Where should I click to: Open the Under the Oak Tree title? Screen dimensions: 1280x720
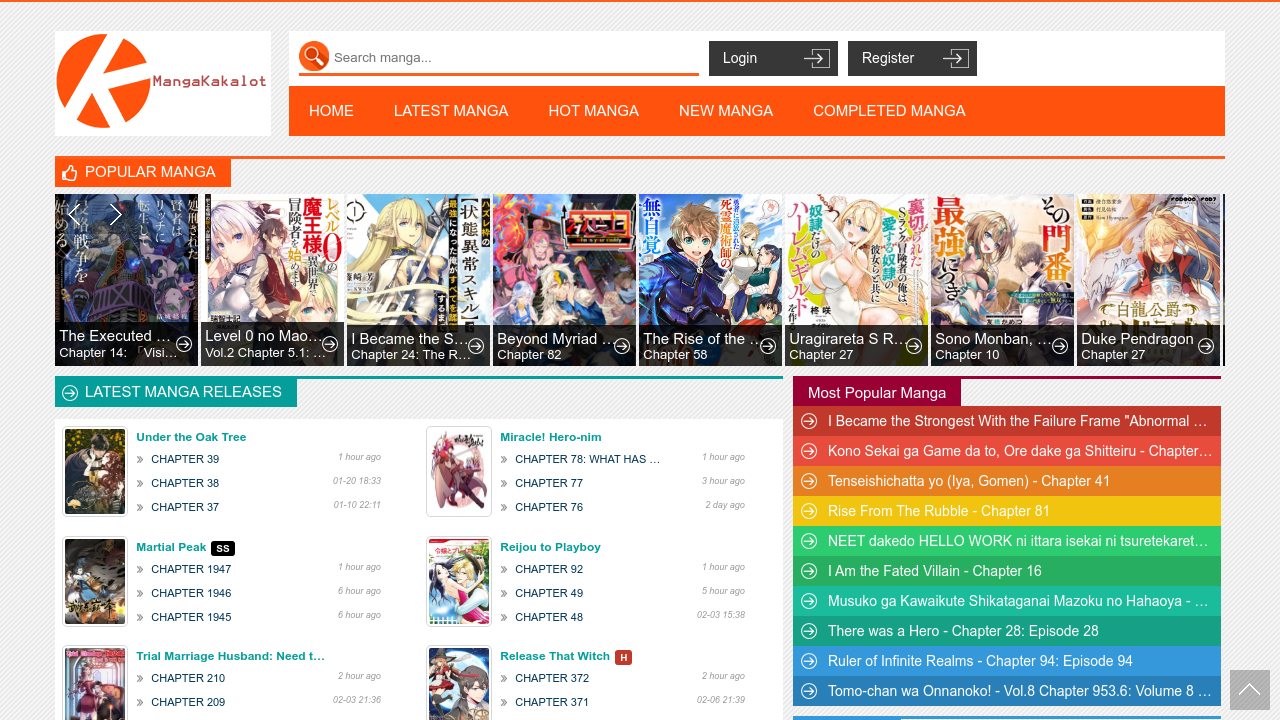click(191, 437)
